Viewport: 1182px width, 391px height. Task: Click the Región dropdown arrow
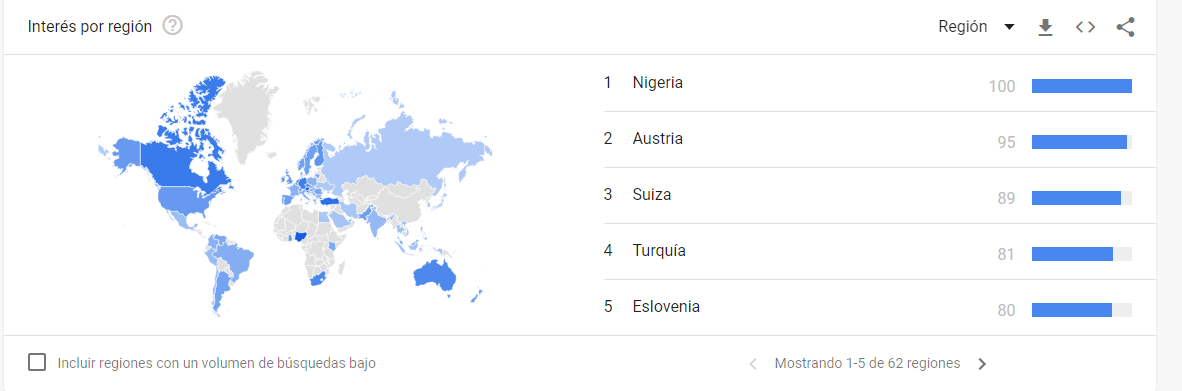(x=1009, y=28)
